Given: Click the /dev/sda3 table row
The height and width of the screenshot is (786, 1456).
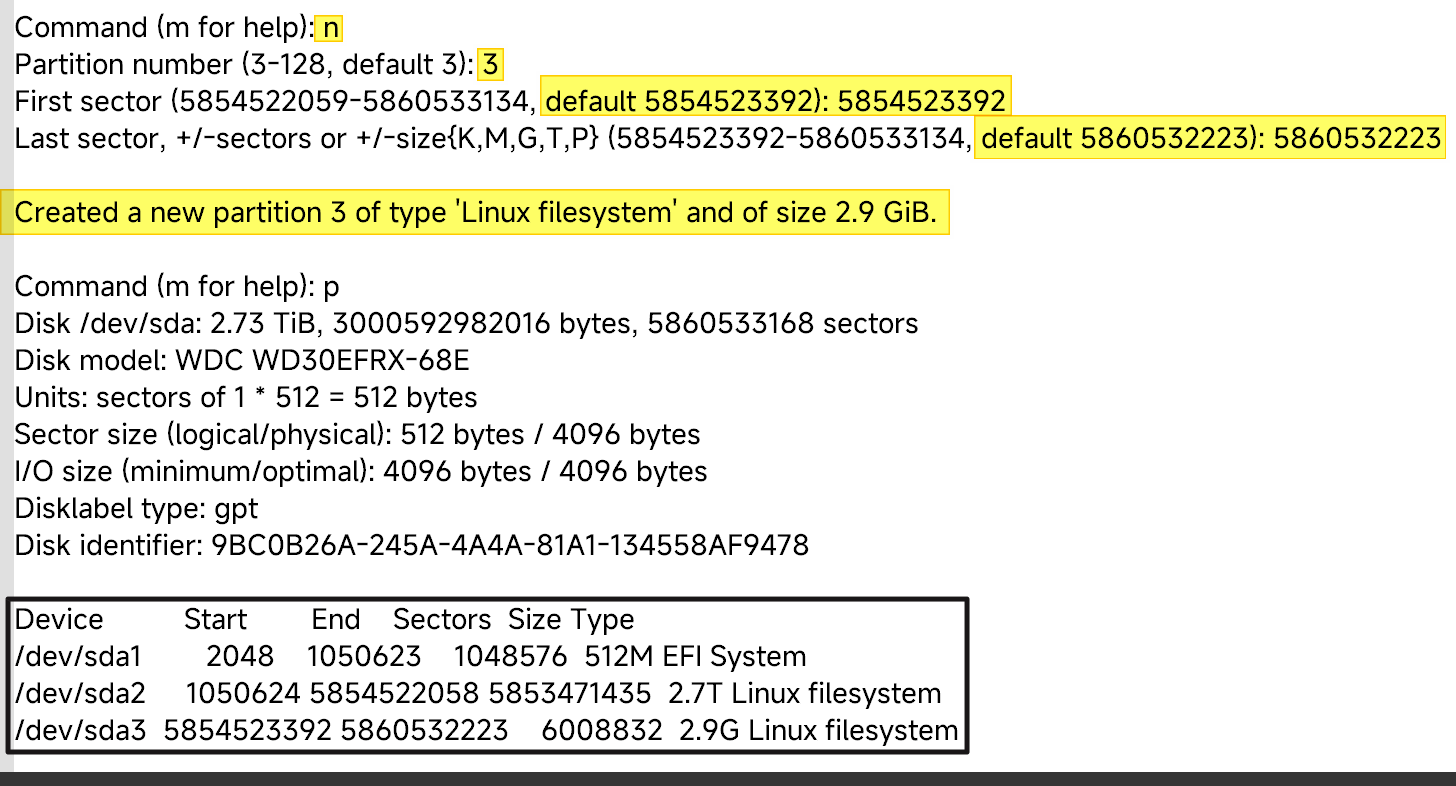Looking at the screenshot, I should (x=486, y=731).
